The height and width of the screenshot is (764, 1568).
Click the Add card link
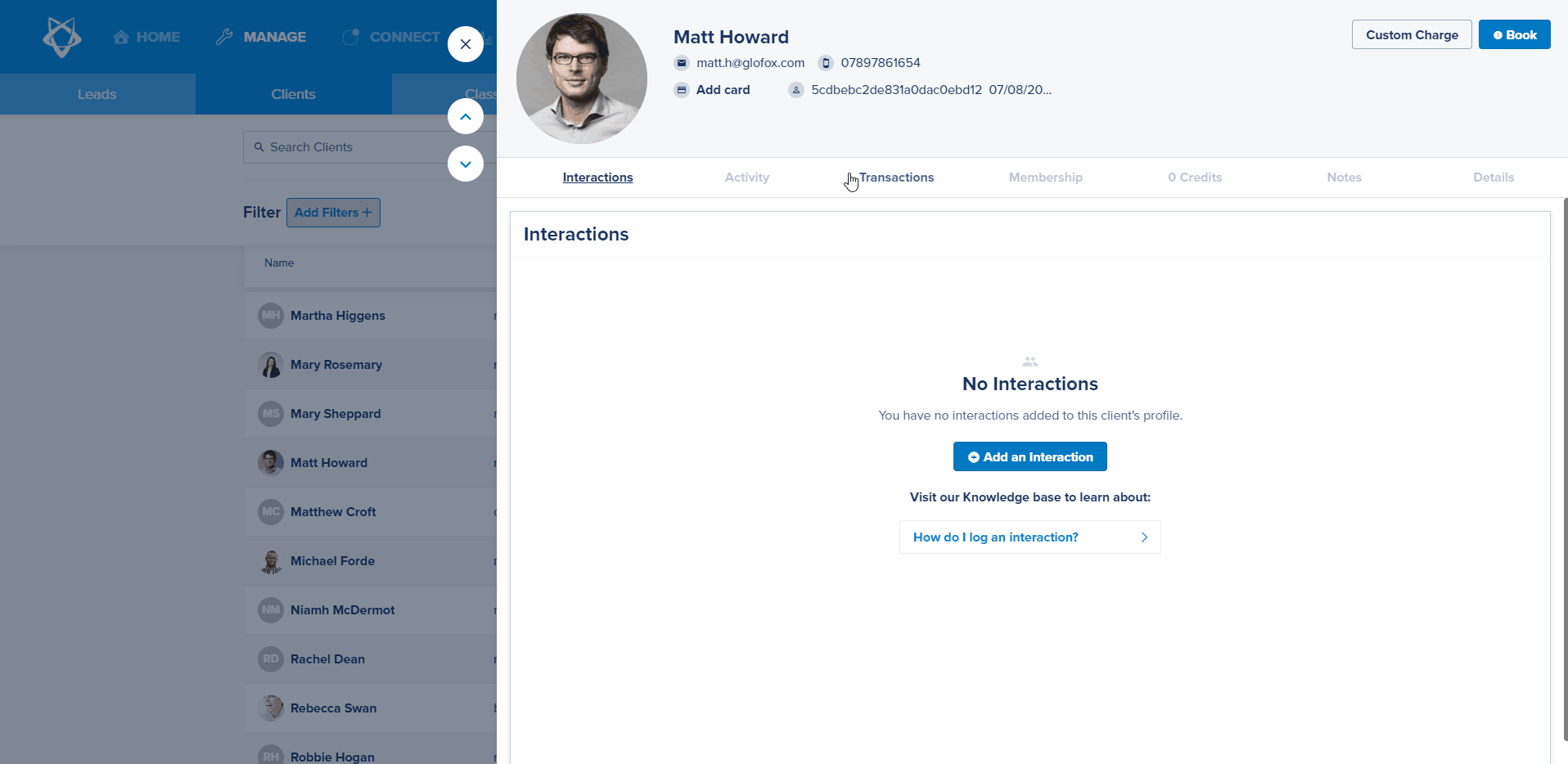(723, 90)
